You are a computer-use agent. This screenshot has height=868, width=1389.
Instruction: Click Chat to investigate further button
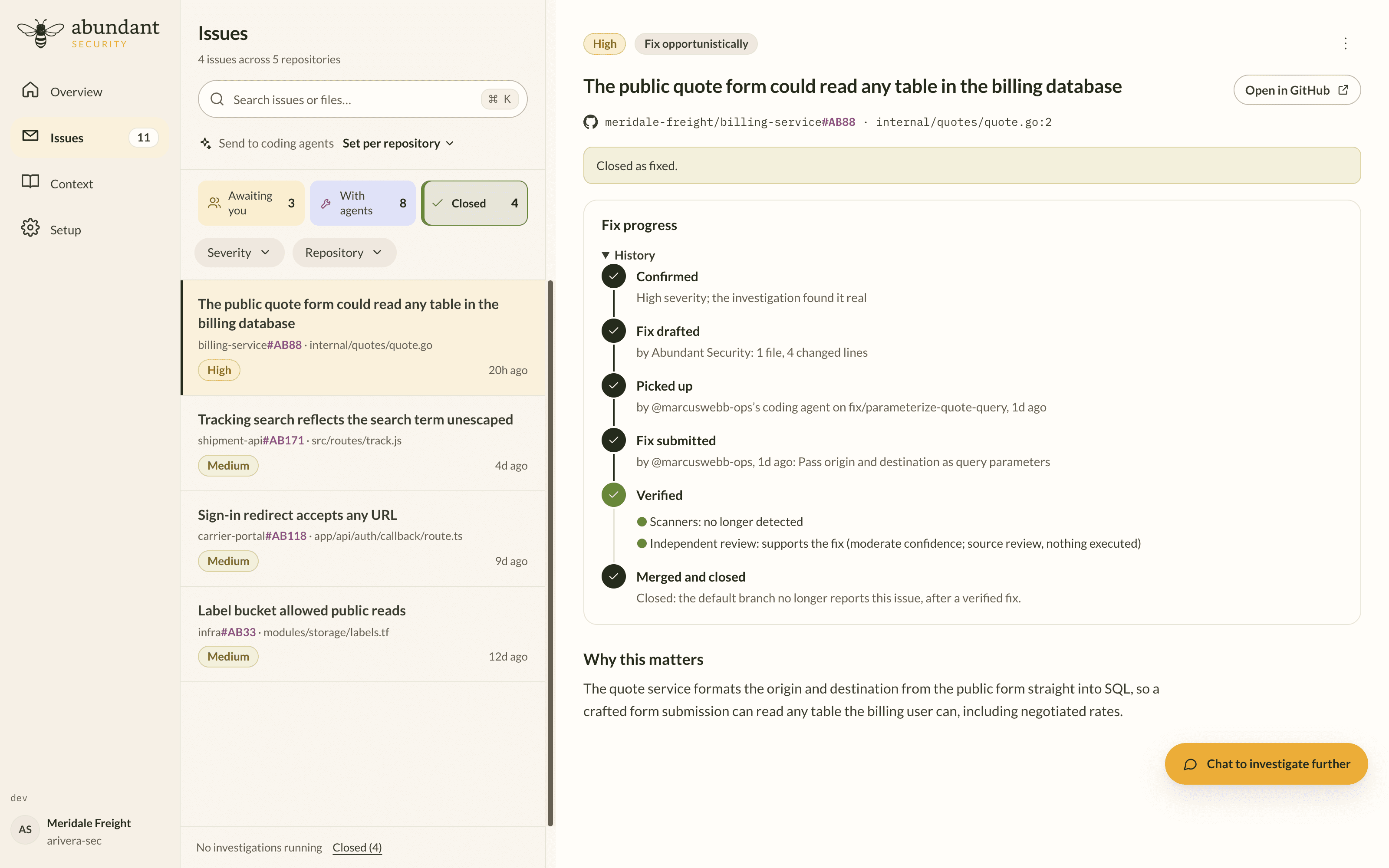click(1266, 763)
